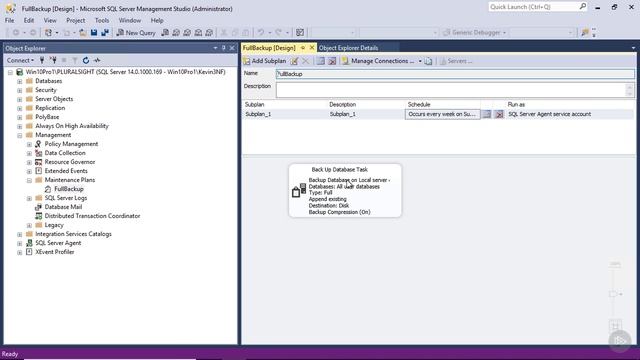This screenshot has width=640, height=360.
Task: Select Distributed Transaction Coordinator node
Action: tap(92, 216)
